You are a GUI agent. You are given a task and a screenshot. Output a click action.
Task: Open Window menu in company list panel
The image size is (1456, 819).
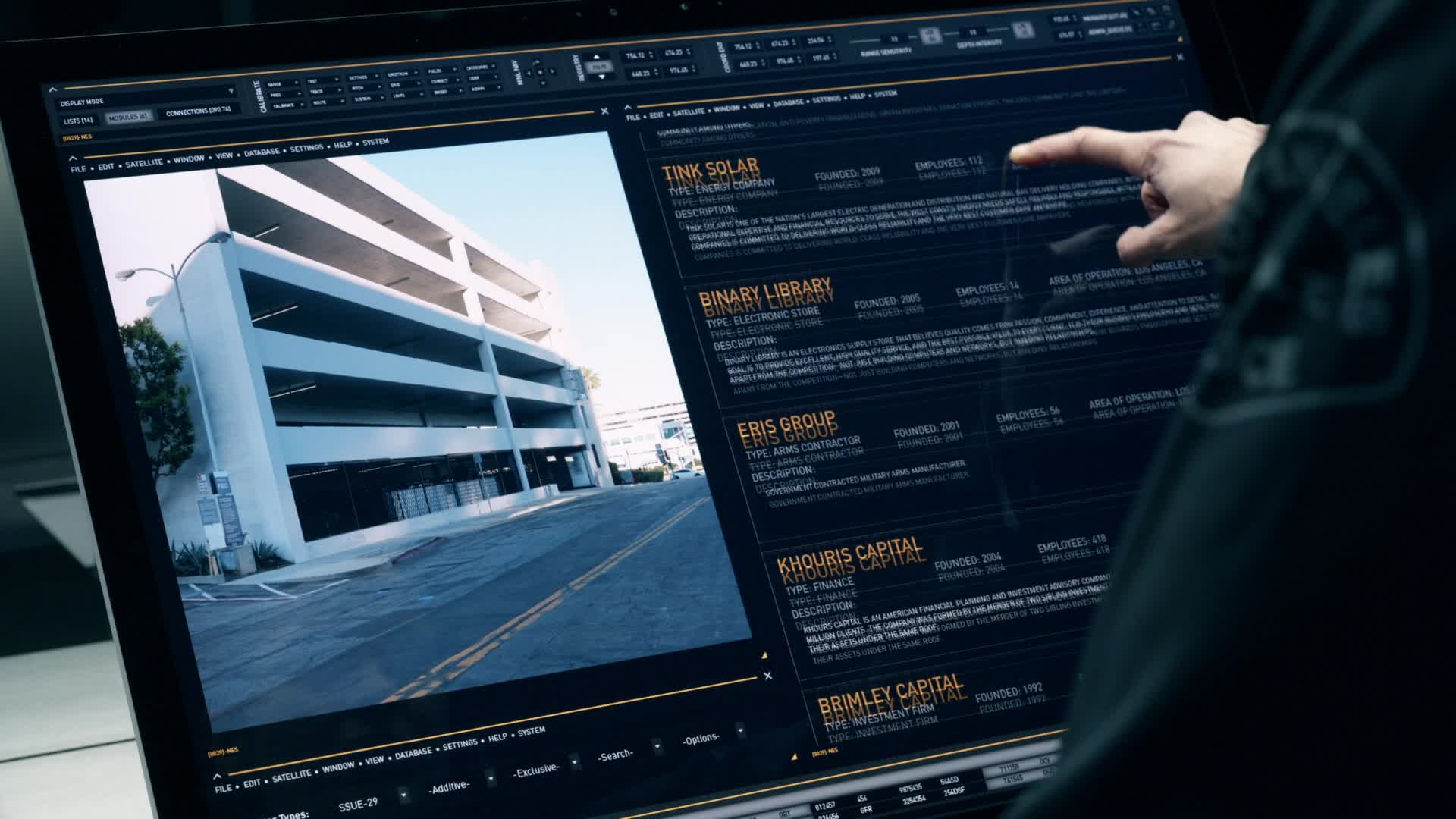pos(726,108)
